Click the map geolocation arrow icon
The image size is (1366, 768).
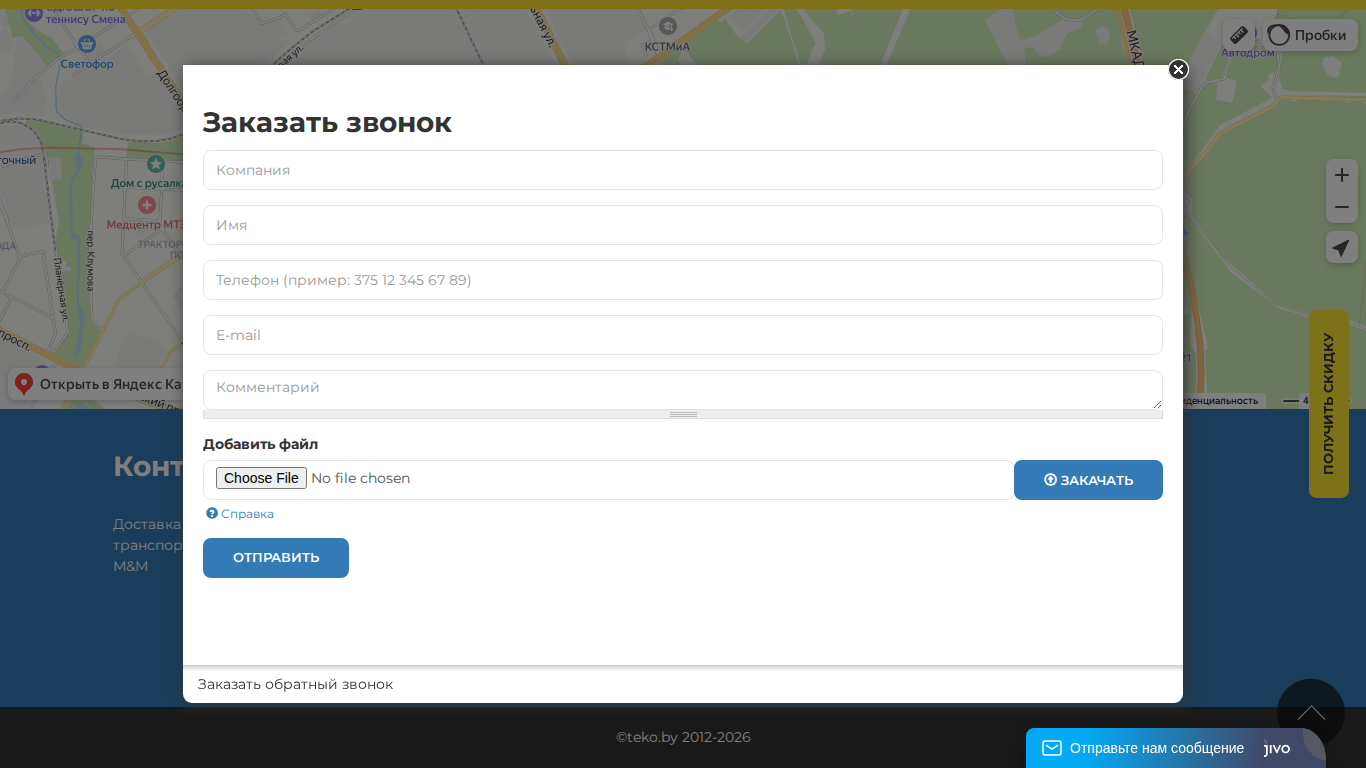[1342, 247]
